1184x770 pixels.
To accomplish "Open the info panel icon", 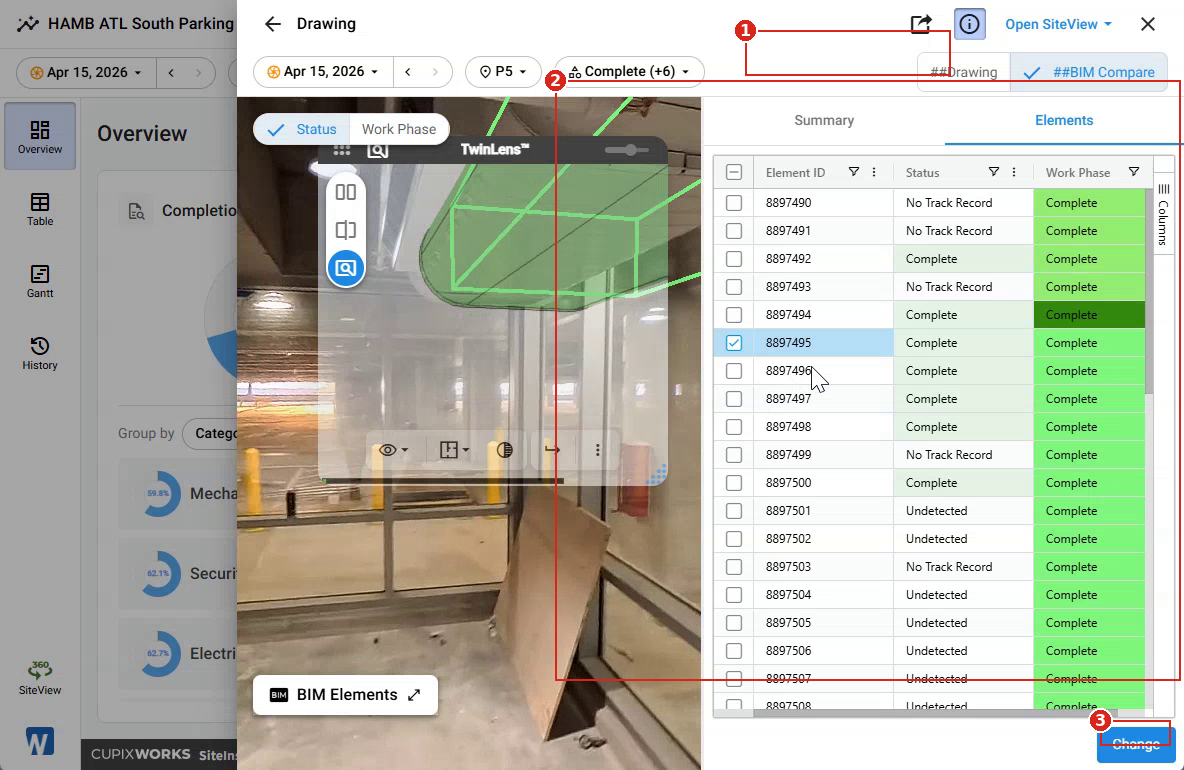I will (x=970, y=24).
